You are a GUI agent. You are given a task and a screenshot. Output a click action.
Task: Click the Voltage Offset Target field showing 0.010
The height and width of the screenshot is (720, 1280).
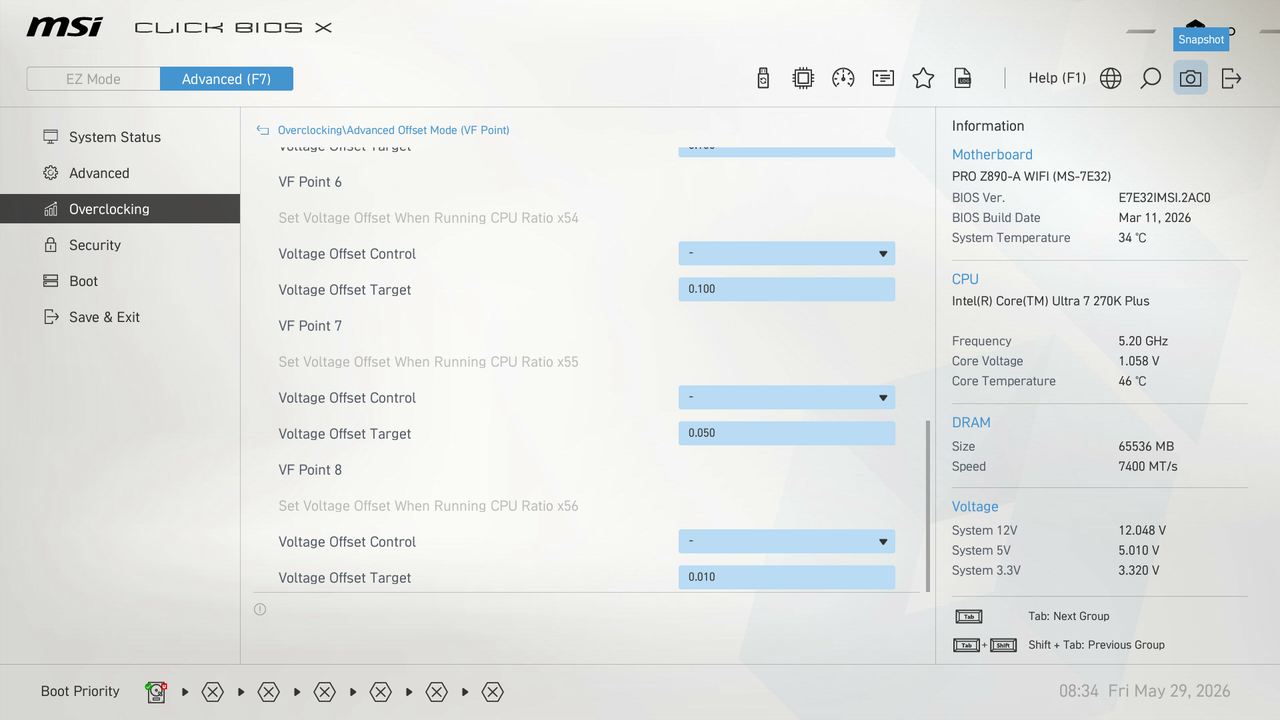coord(786,577)
